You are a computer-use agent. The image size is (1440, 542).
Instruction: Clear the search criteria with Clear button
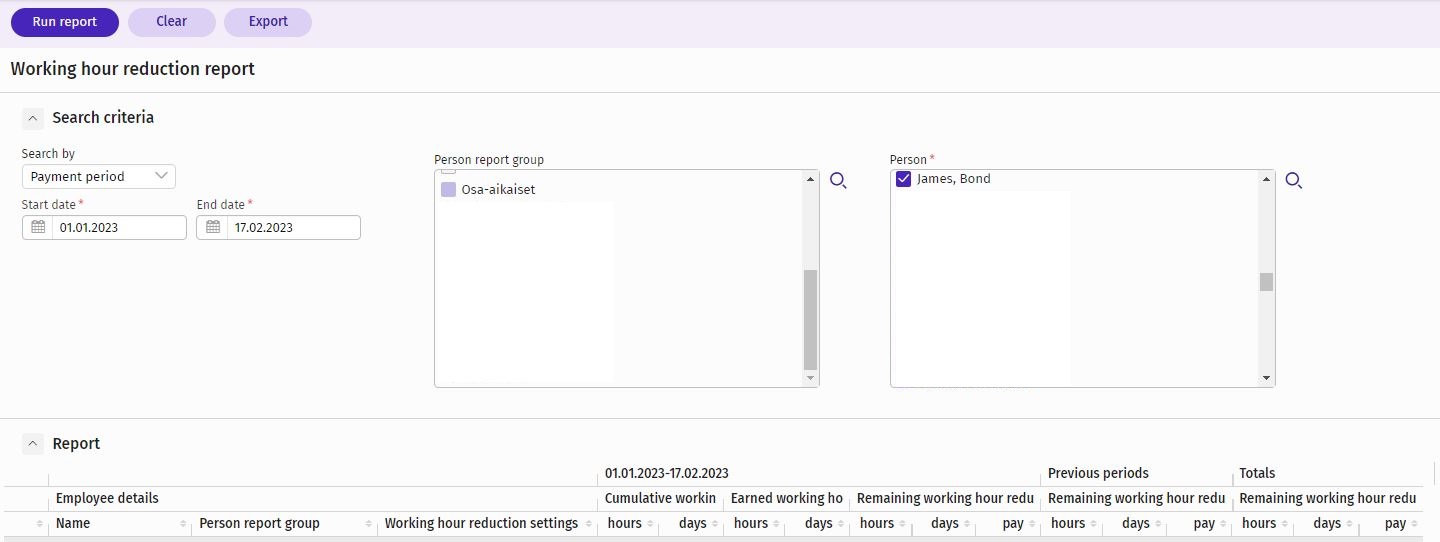coord(172,22)
